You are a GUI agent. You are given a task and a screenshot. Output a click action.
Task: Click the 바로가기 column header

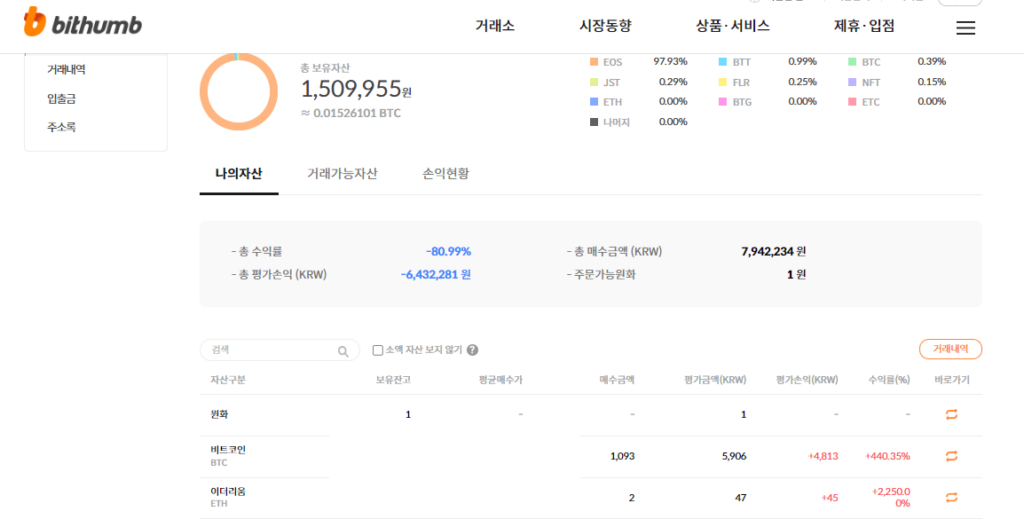click(x=952, y=380)
